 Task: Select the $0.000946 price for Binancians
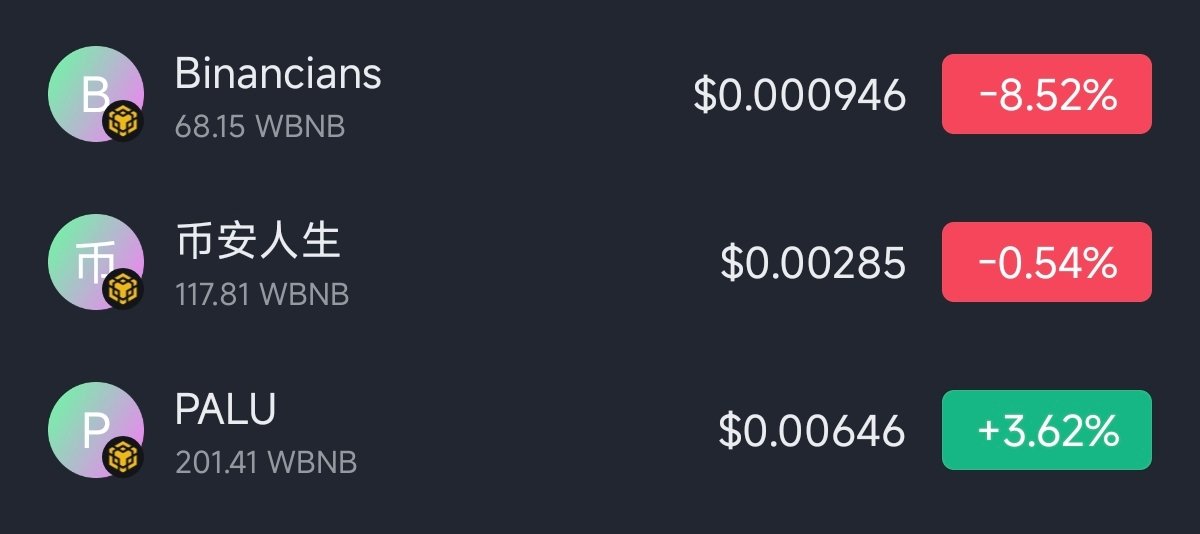(800, 95)
